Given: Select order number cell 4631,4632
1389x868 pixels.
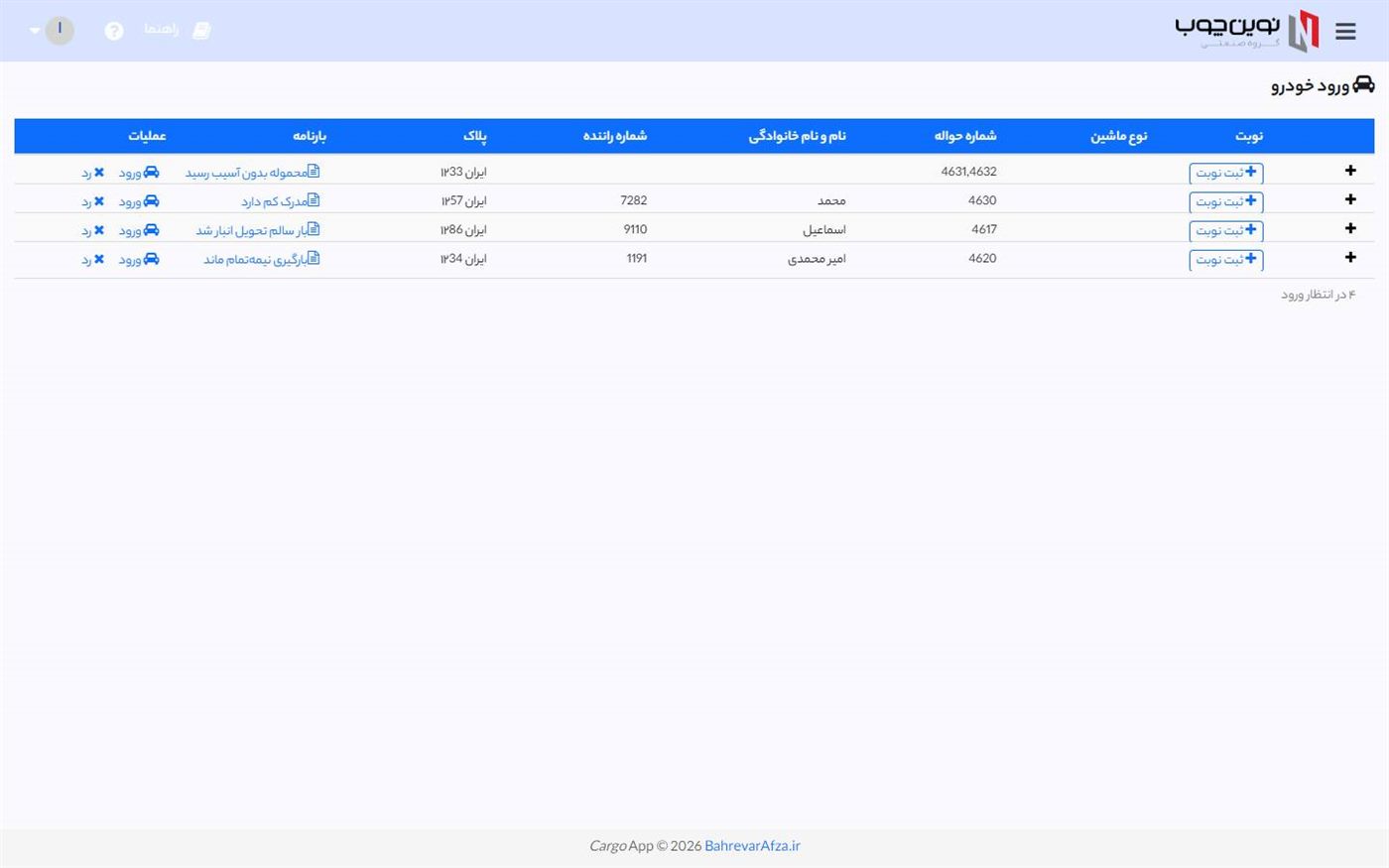Looking at the screenshot, I should tap(968, 172).
